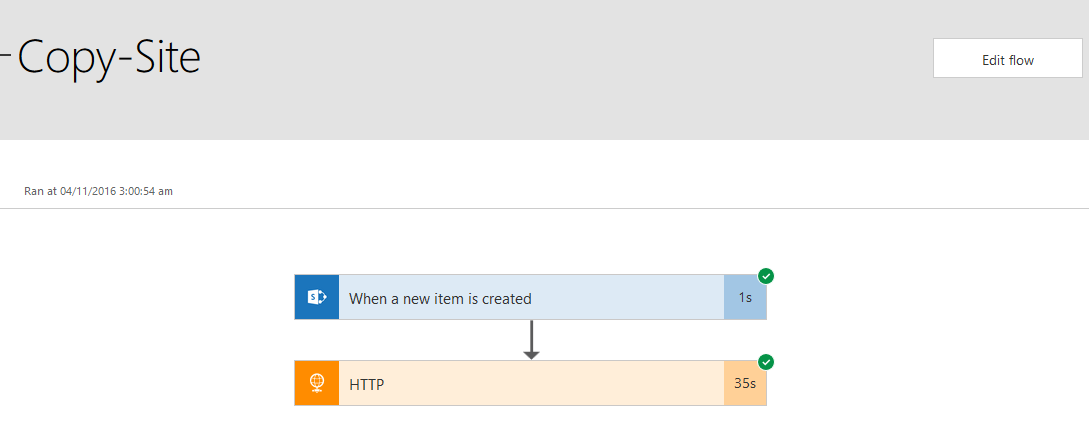Click the globe icon on the HTTP step
The image size is (1089, 426).
pos(317,383)
